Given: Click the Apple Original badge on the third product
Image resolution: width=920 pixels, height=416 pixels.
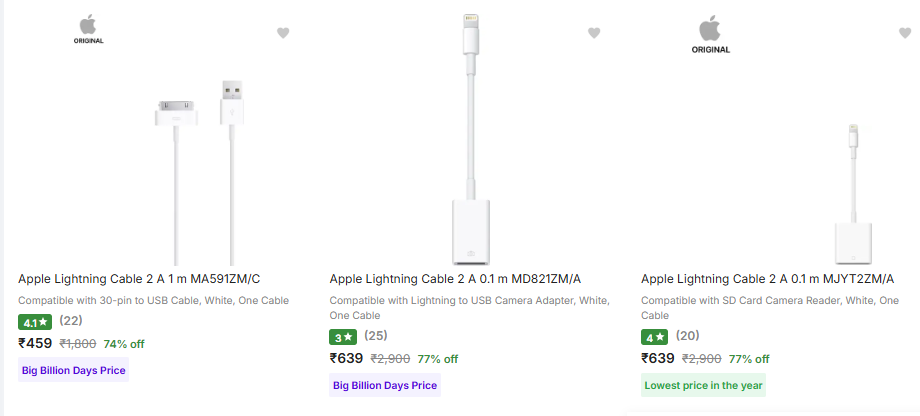Looking at the screenshot, I should [x=710, y=35].
